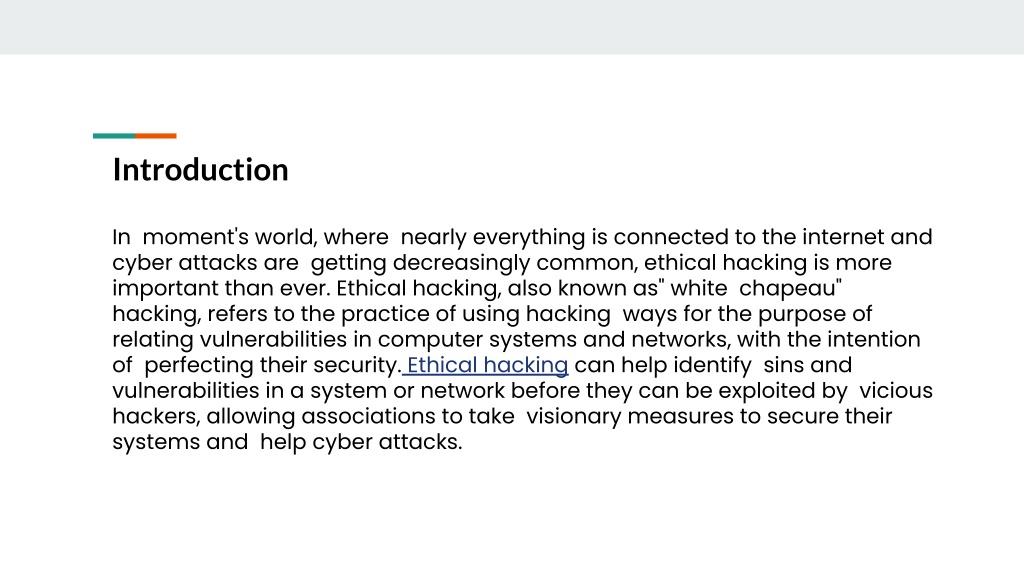Click the word "visionary" in the paragraph
The width and height of the screenshot is (1024, 576).
(x=573, y=417)
